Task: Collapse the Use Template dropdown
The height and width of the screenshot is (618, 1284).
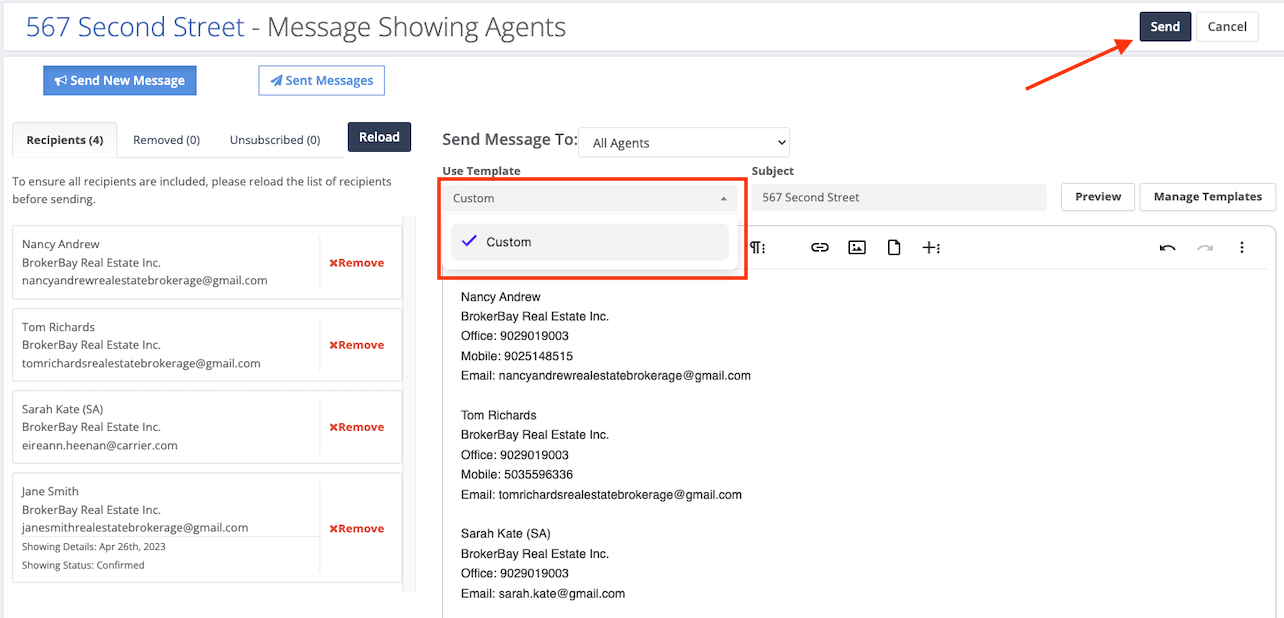Action: tap(591, 198)
